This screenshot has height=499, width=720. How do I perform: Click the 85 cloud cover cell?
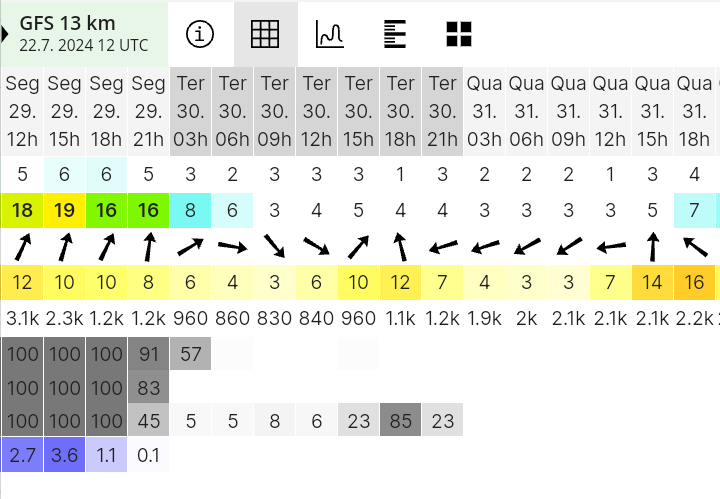pos(400,420)
